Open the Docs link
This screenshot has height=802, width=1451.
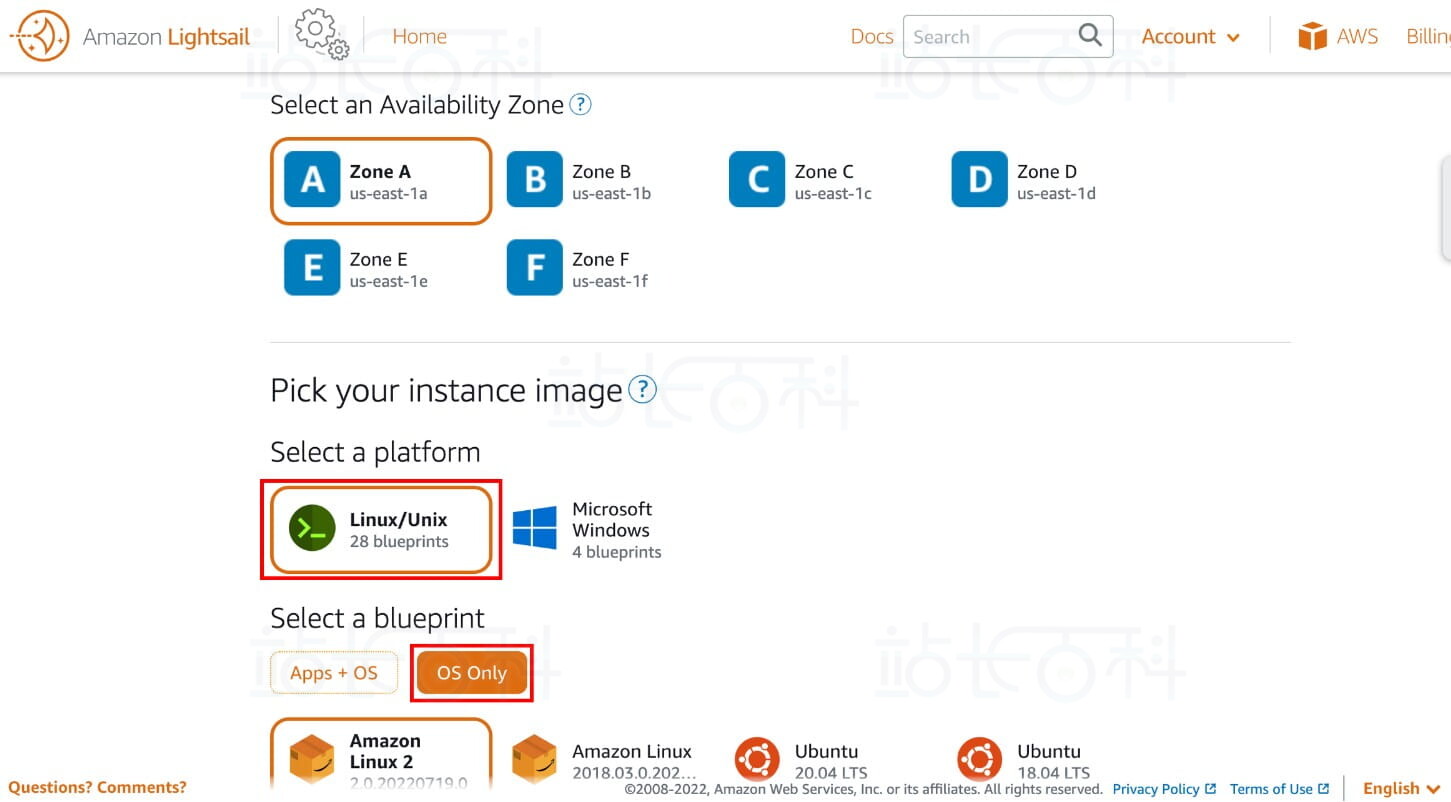click(x=871, y=37)
